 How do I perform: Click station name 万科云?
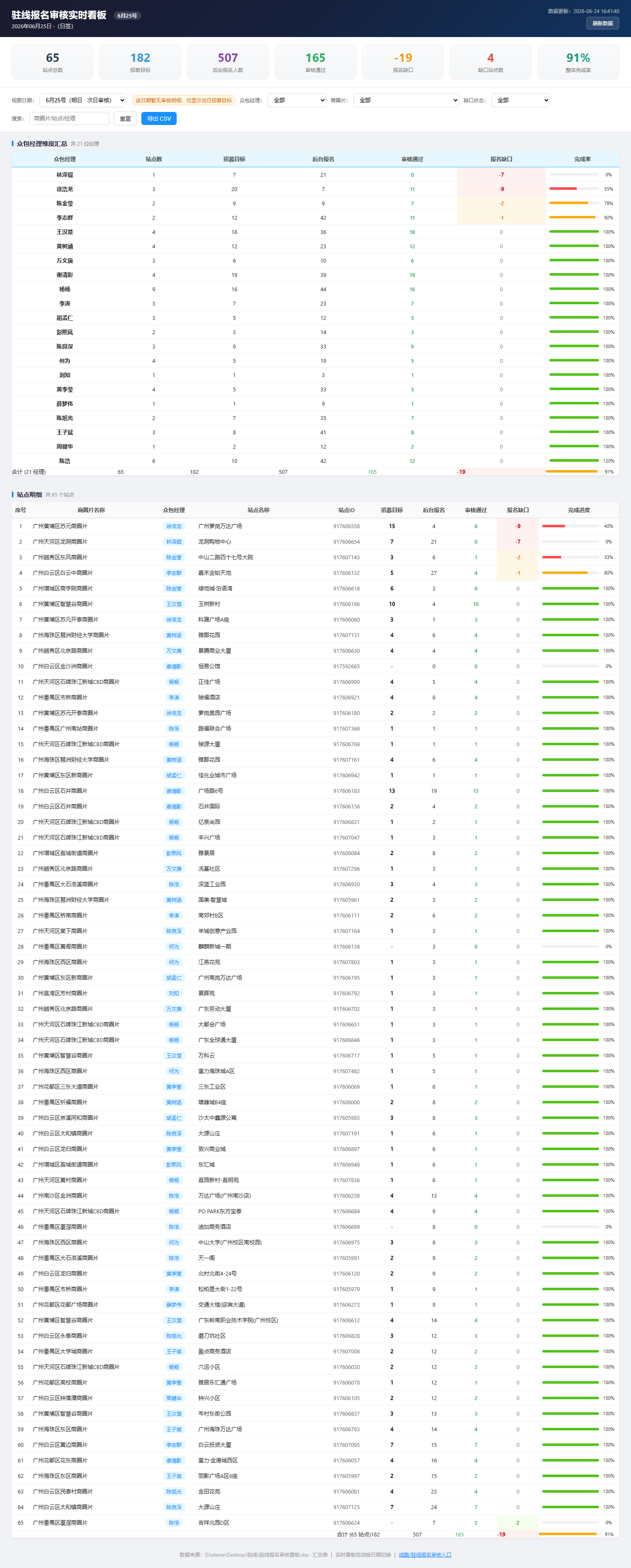(206, 1055)
